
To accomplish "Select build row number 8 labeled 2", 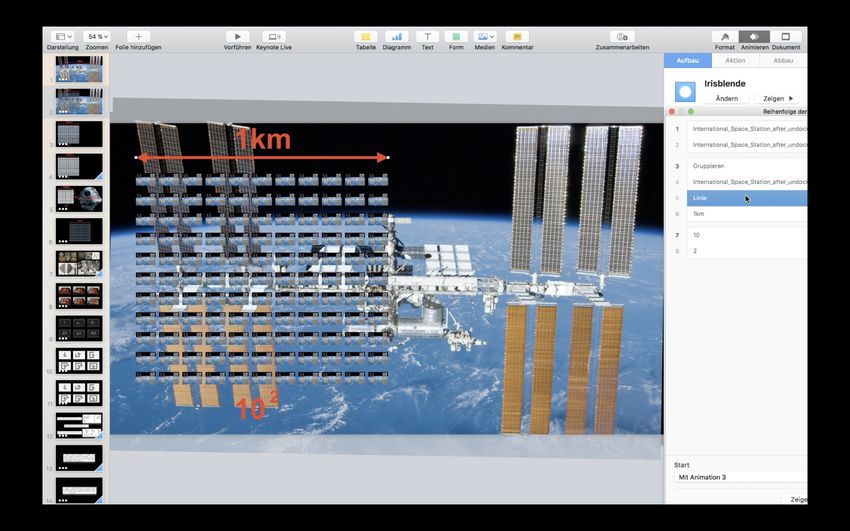I will [747, 251].
